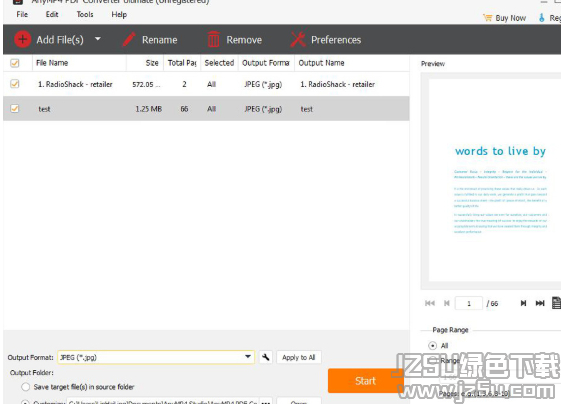561x404 pixels.
Task: Click the Selected column header
Action: 219,63
